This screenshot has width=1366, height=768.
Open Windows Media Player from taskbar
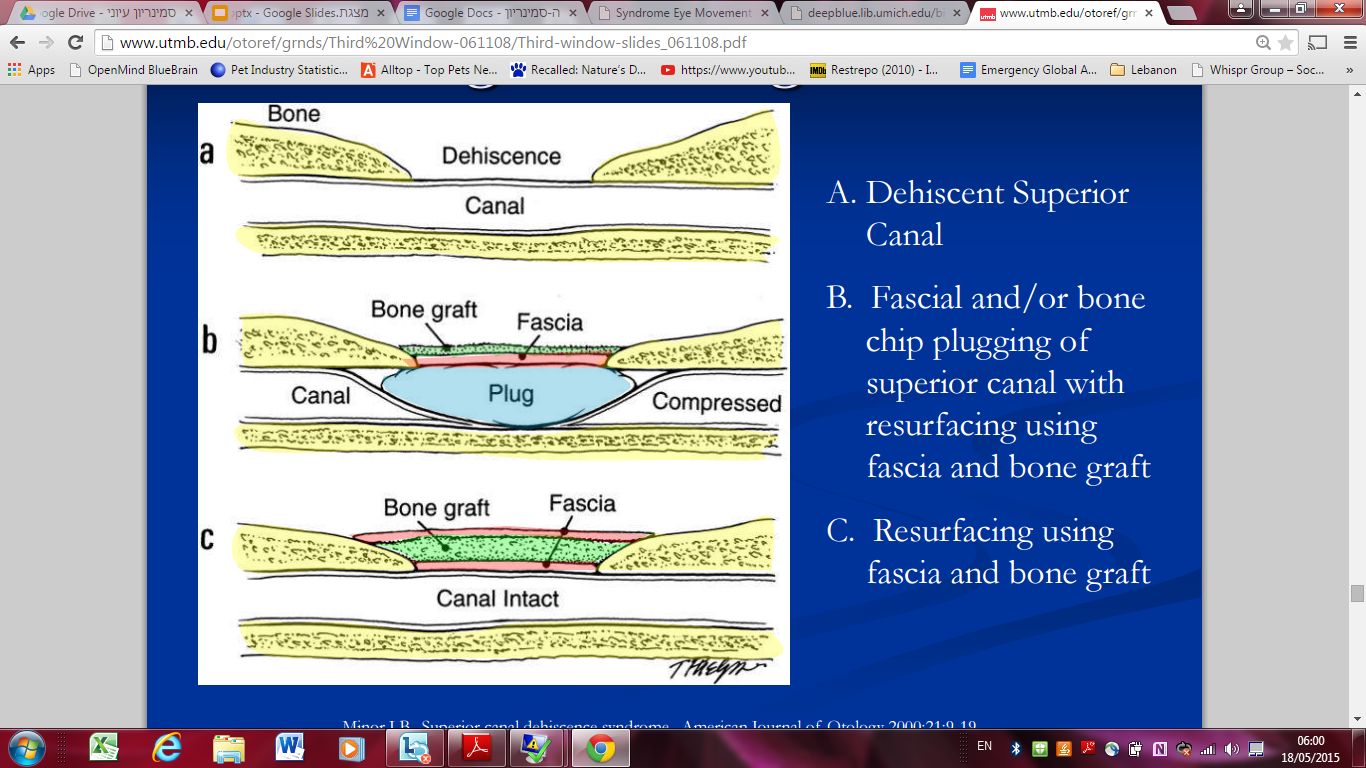pos(351,748)
